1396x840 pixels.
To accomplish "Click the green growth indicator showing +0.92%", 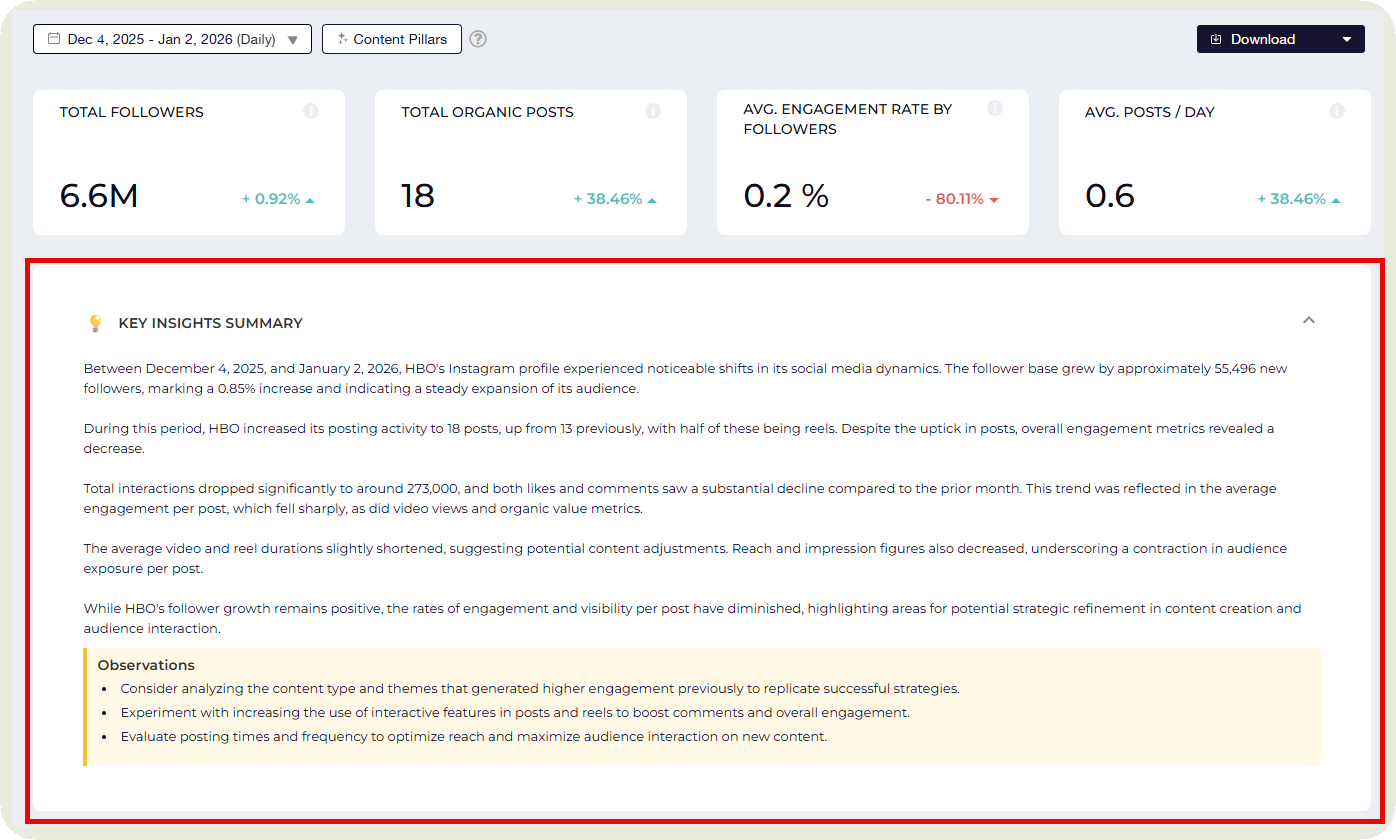I will [277, 199].
